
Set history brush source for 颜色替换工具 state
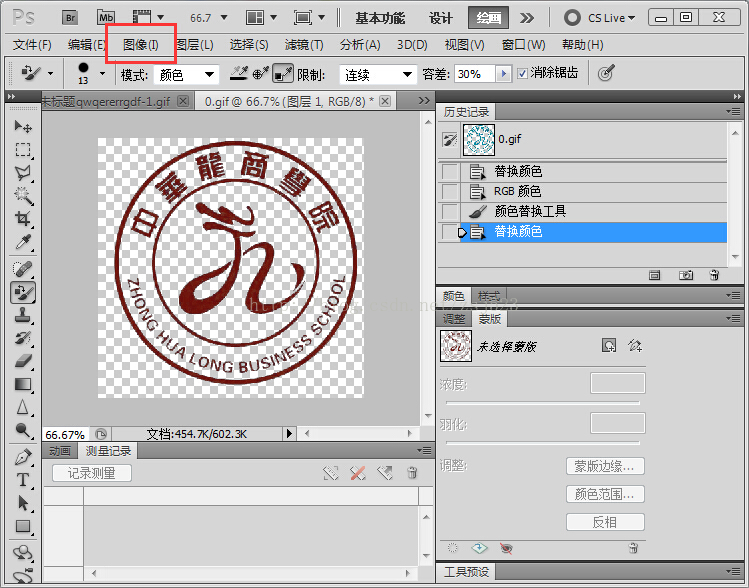coord(449,211)
